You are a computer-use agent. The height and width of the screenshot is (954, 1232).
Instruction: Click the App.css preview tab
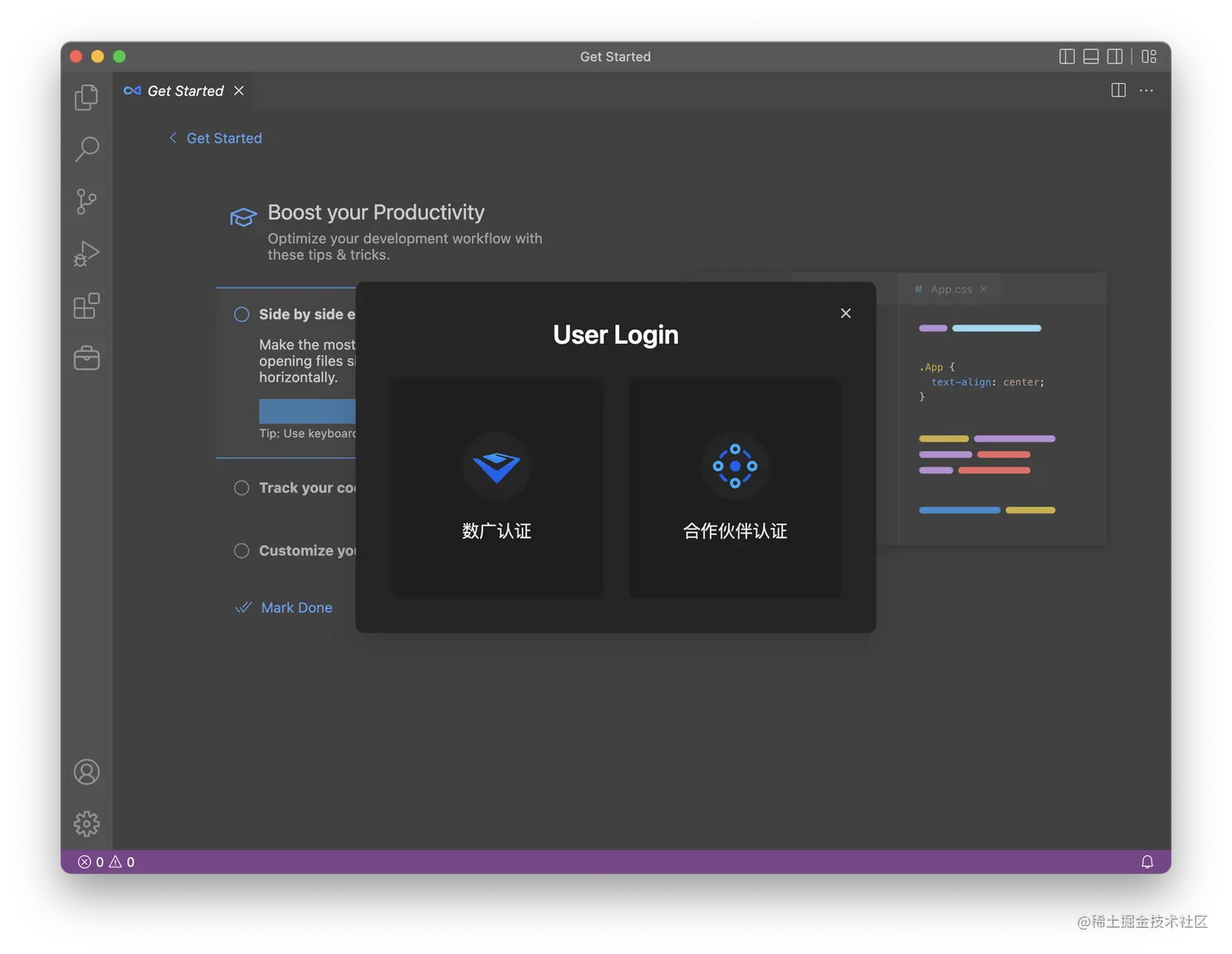coord(949,289)
